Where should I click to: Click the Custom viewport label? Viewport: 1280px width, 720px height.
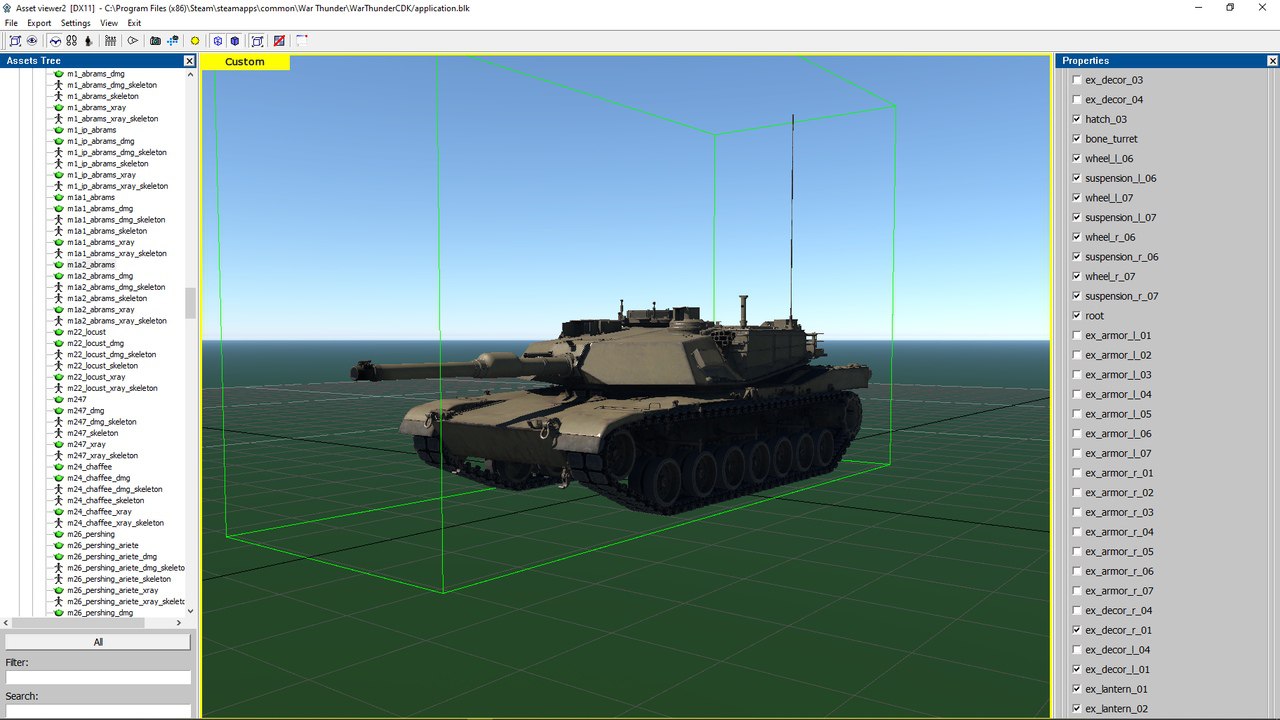pos(245,62)
